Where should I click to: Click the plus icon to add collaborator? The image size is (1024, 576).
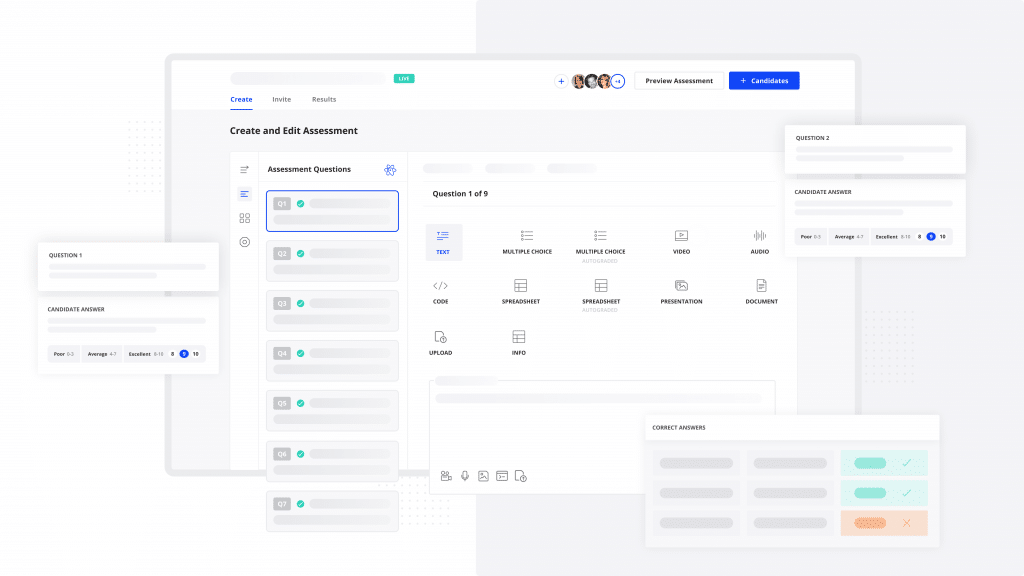[561, 81]
